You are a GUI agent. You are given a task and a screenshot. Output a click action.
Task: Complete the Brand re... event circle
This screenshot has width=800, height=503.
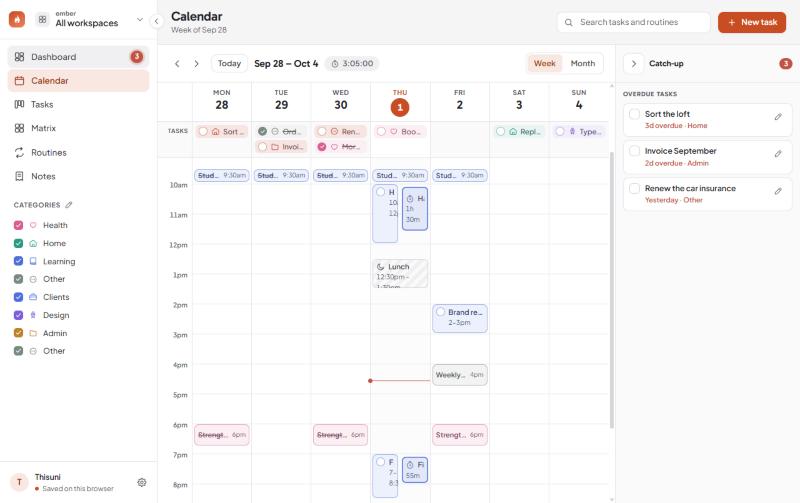pyautogui.click(x=440, y=312)
